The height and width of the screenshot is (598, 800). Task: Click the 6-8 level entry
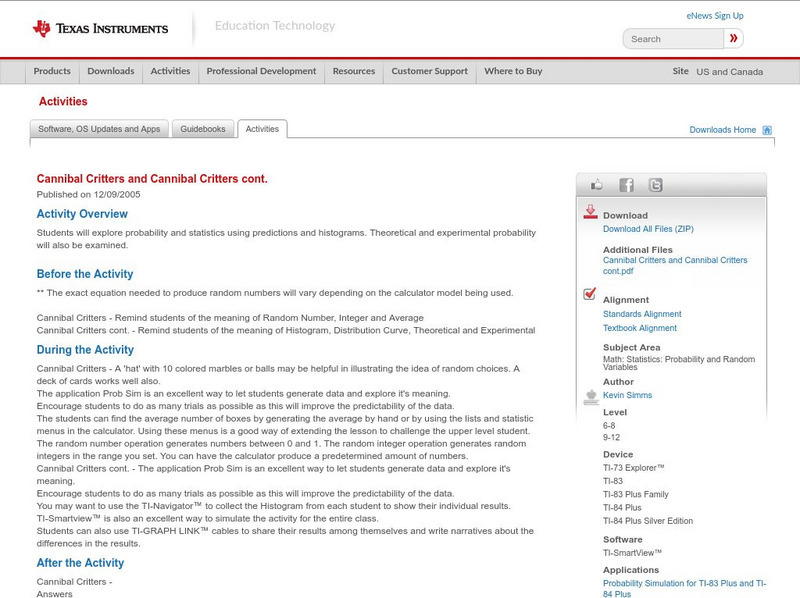609,426
